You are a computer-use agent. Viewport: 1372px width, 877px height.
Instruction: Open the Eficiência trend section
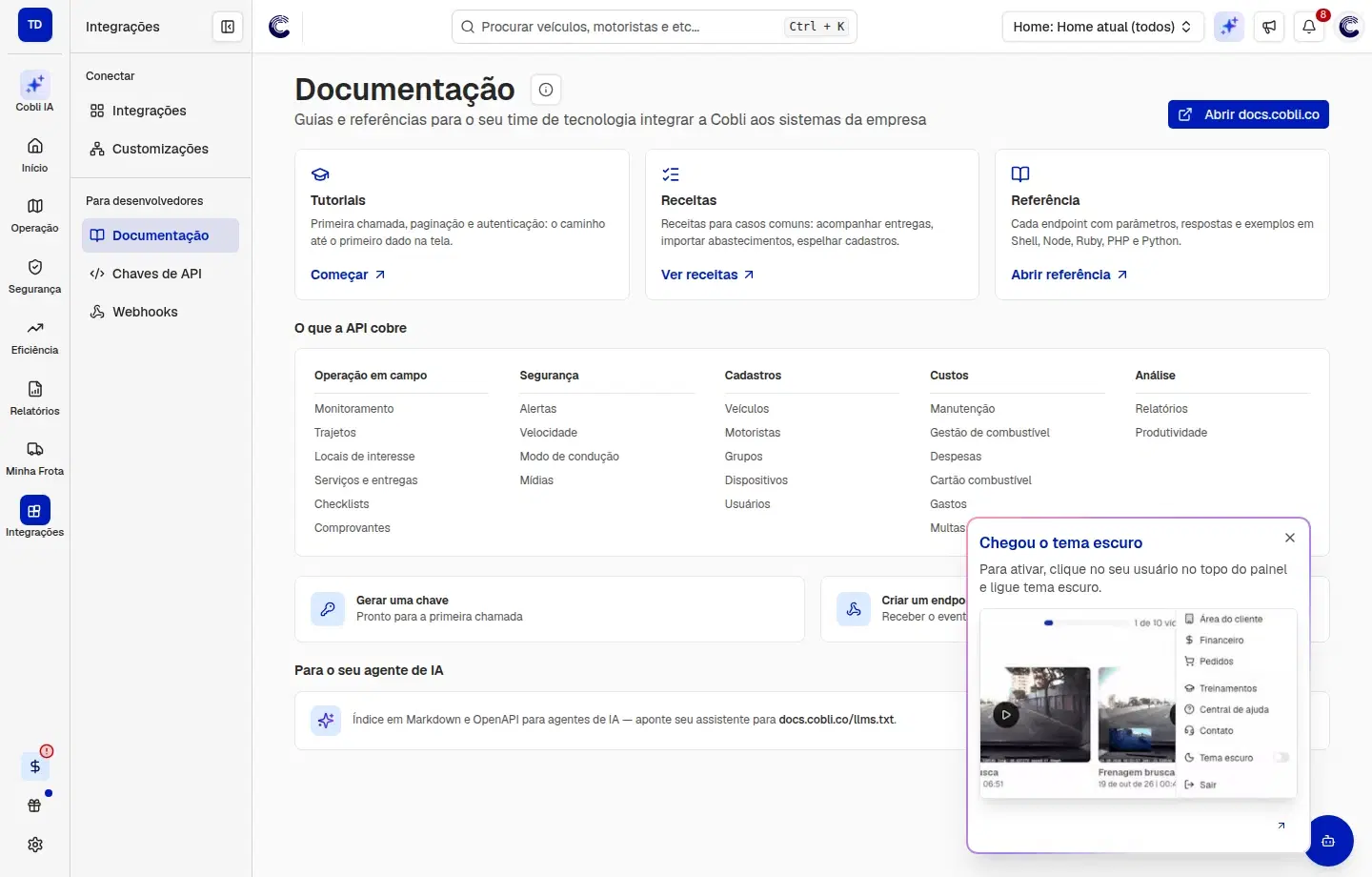point(34,337)
